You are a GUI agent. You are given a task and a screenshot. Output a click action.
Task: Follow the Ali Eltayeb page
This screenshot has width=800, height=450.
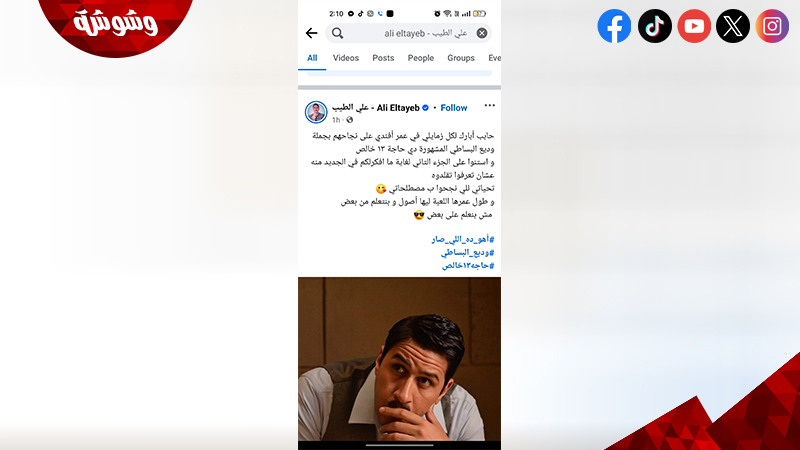tap(454, 108)
